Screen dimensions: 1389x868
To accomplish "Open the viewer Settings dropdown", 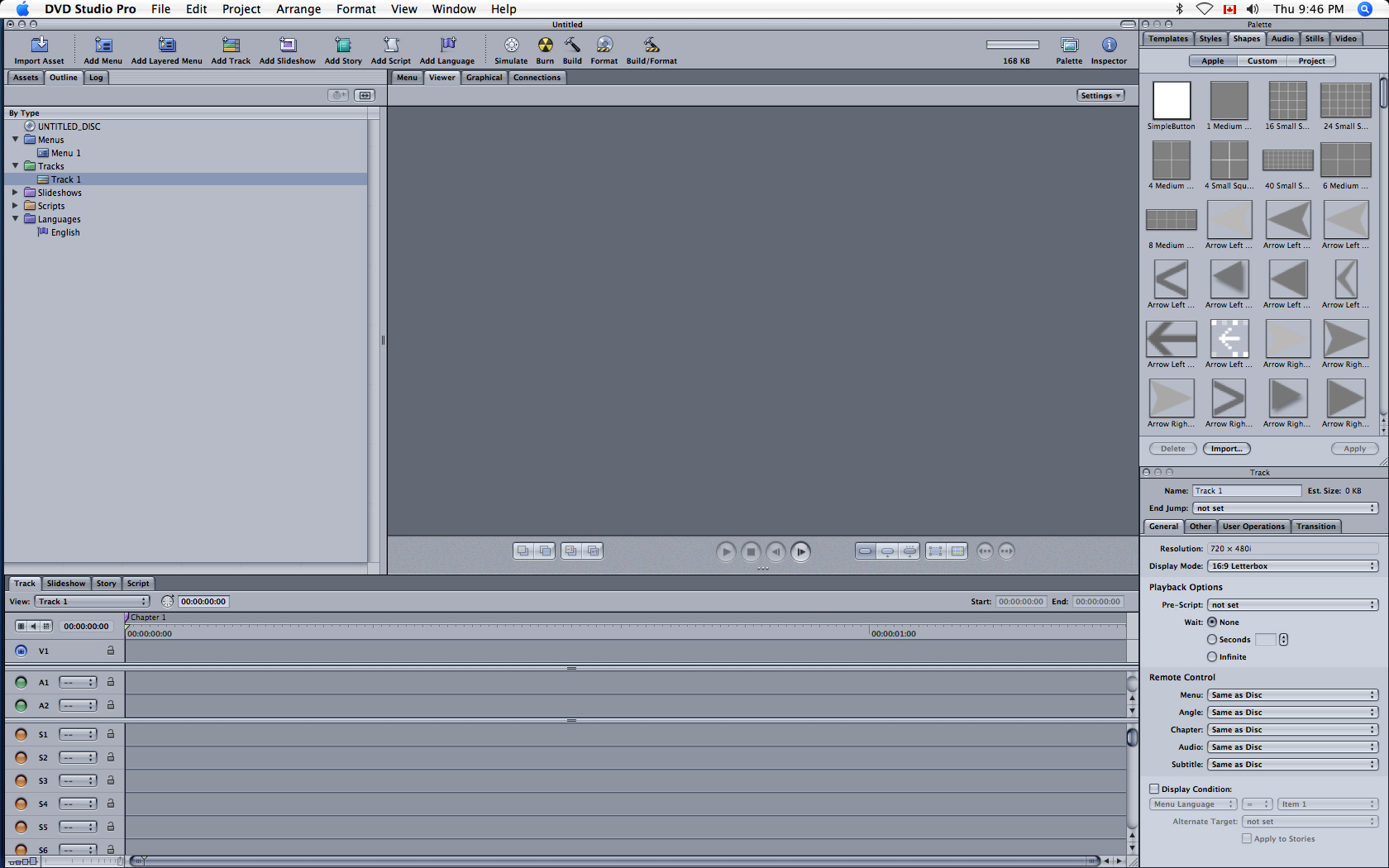I will coord(1100,96).
